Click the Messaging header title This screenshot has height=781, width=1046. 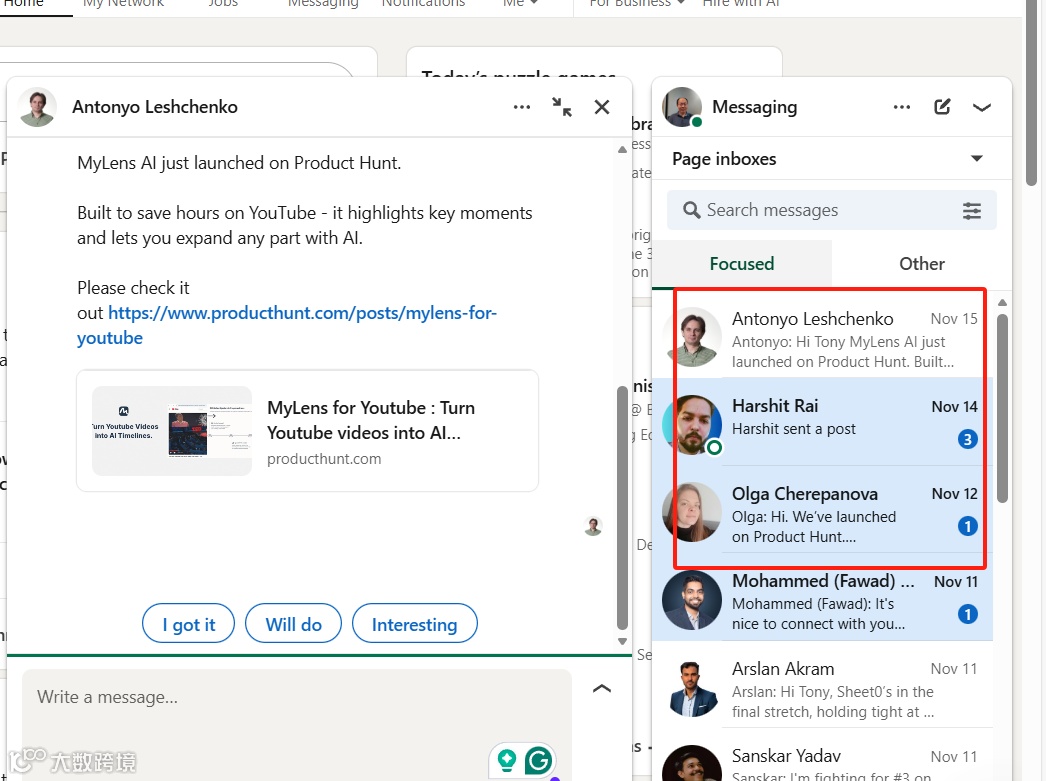(x=754, y=107)
